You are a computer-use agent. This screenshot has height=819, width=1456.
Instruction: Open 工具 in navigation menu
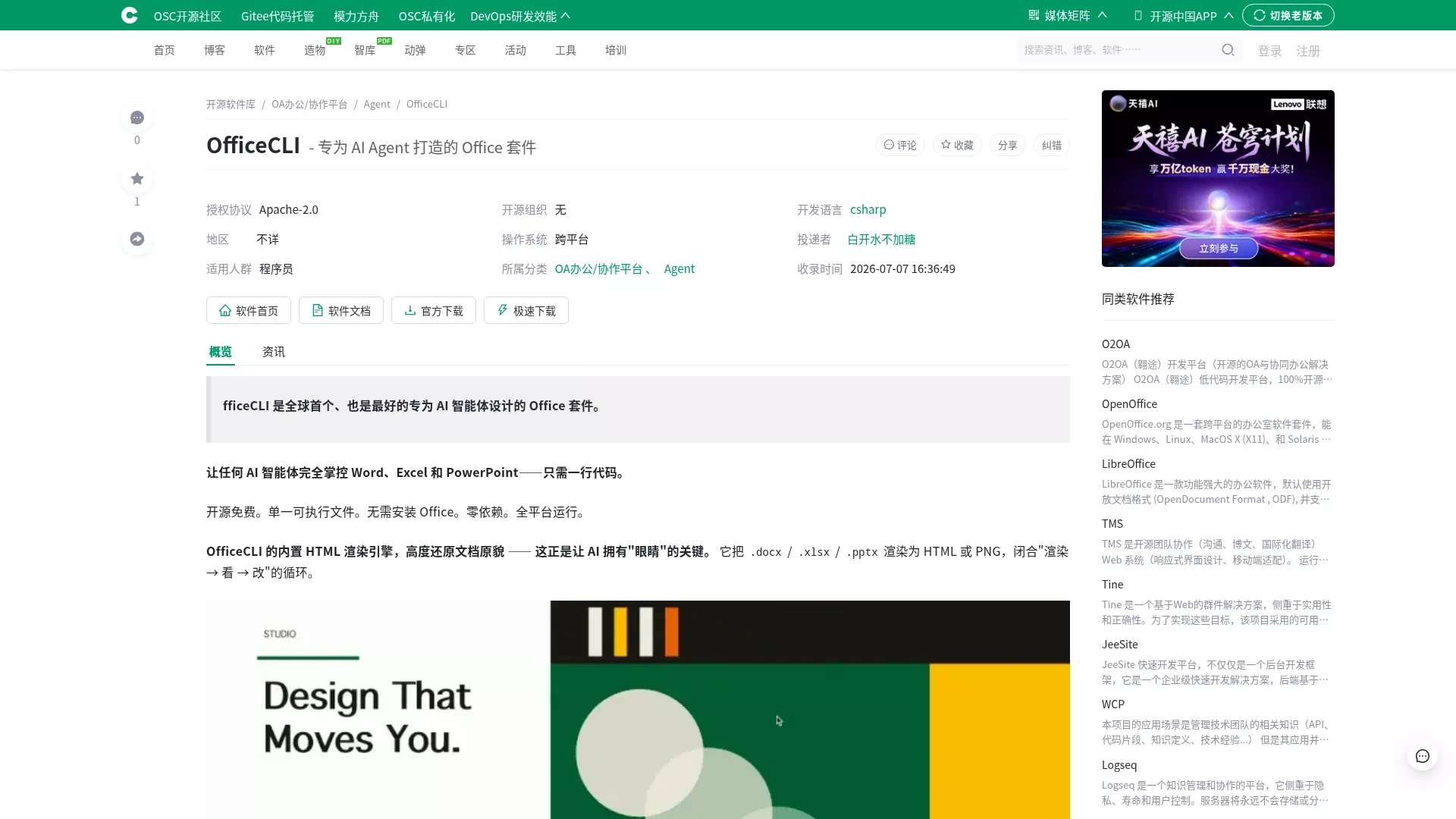(x=566, y=50)
